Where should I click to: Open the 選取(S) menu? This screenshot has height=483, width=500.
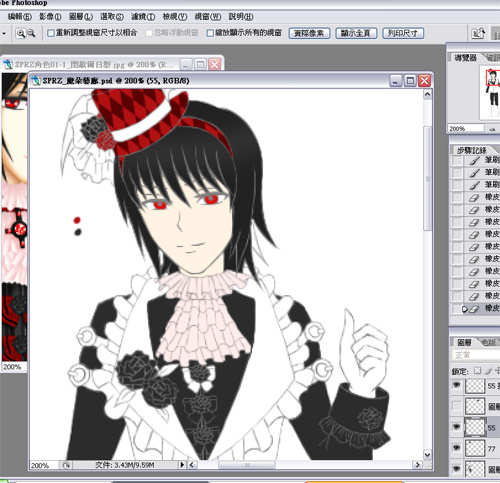tap(112, 16)
